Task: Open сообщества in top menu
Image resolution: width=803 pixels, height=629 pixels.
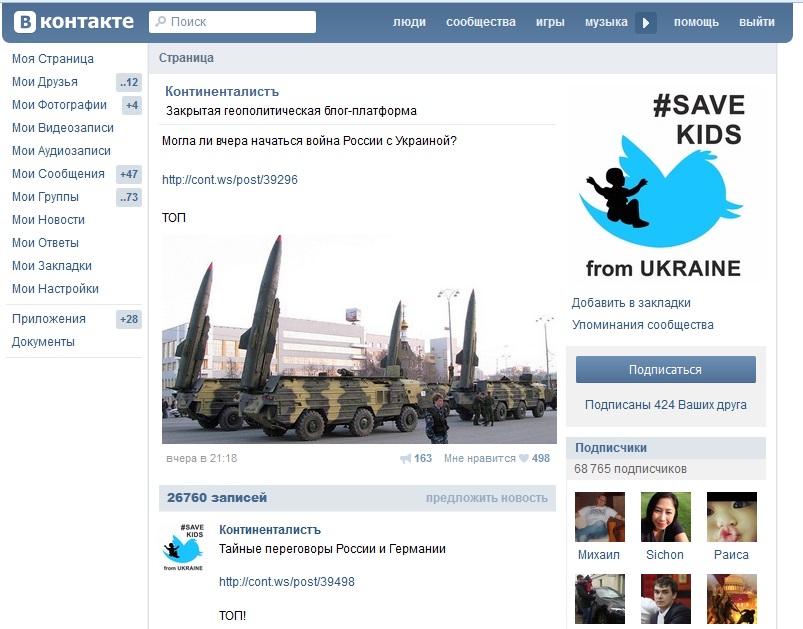Action: 480,22
